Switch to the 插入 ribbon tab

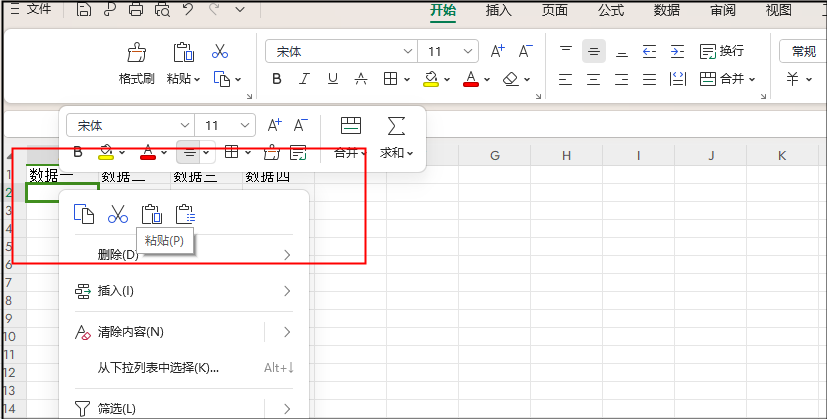click(498, 10)
